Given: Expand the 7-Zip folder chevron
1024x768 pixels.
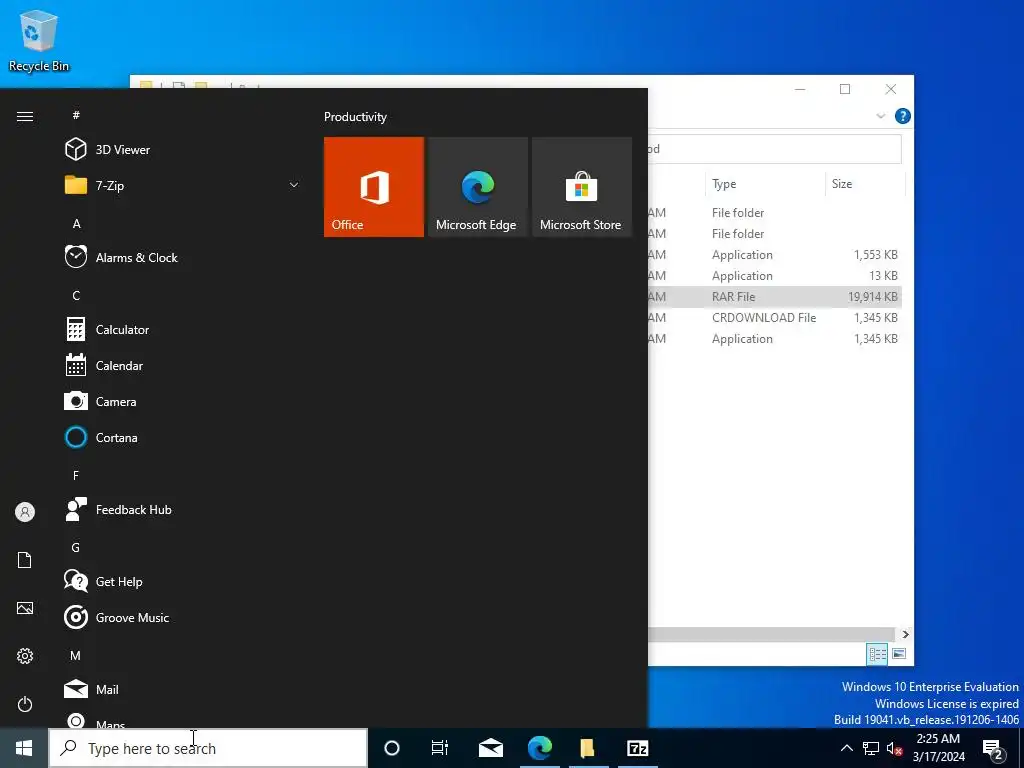Looking at the screenshot, I should pos(294,185).
